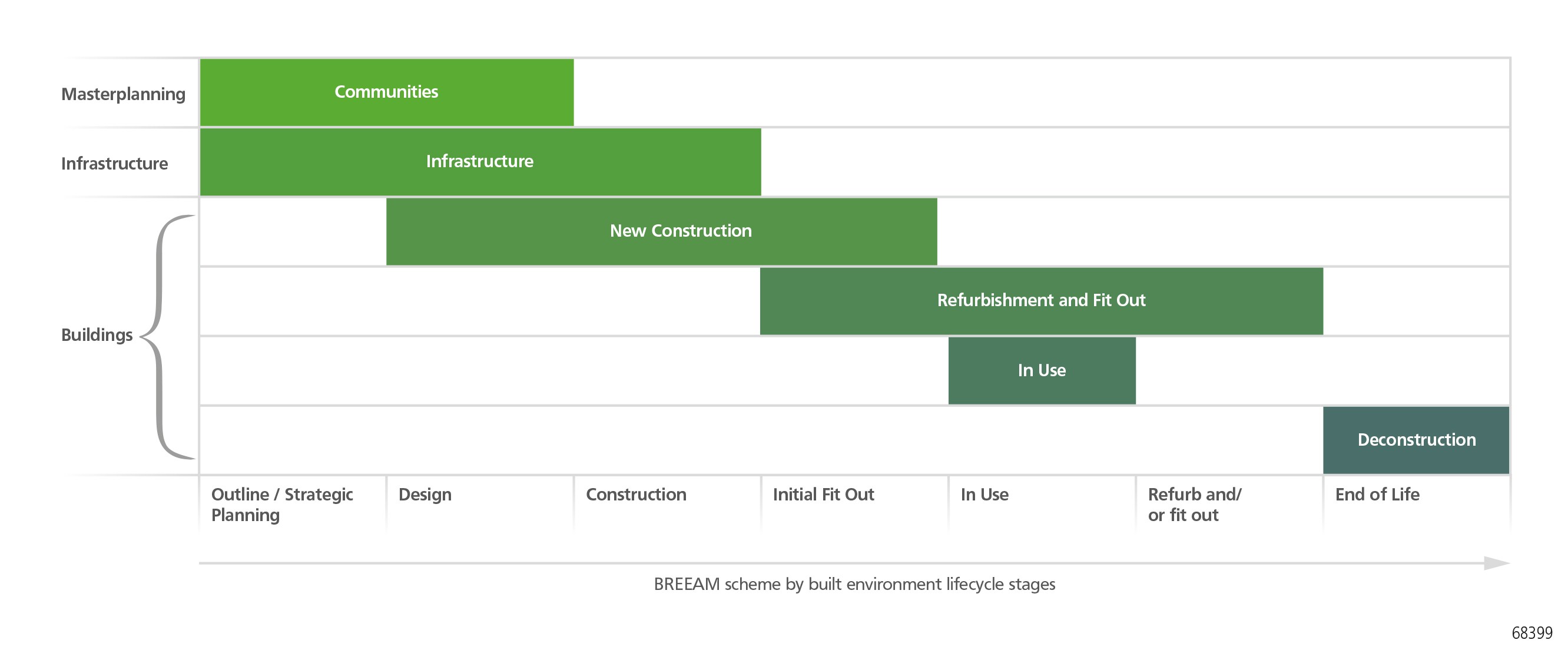1568x650 pixels.
Task: Select the Infrastructure scheme bar
Action: pos(480,162)
